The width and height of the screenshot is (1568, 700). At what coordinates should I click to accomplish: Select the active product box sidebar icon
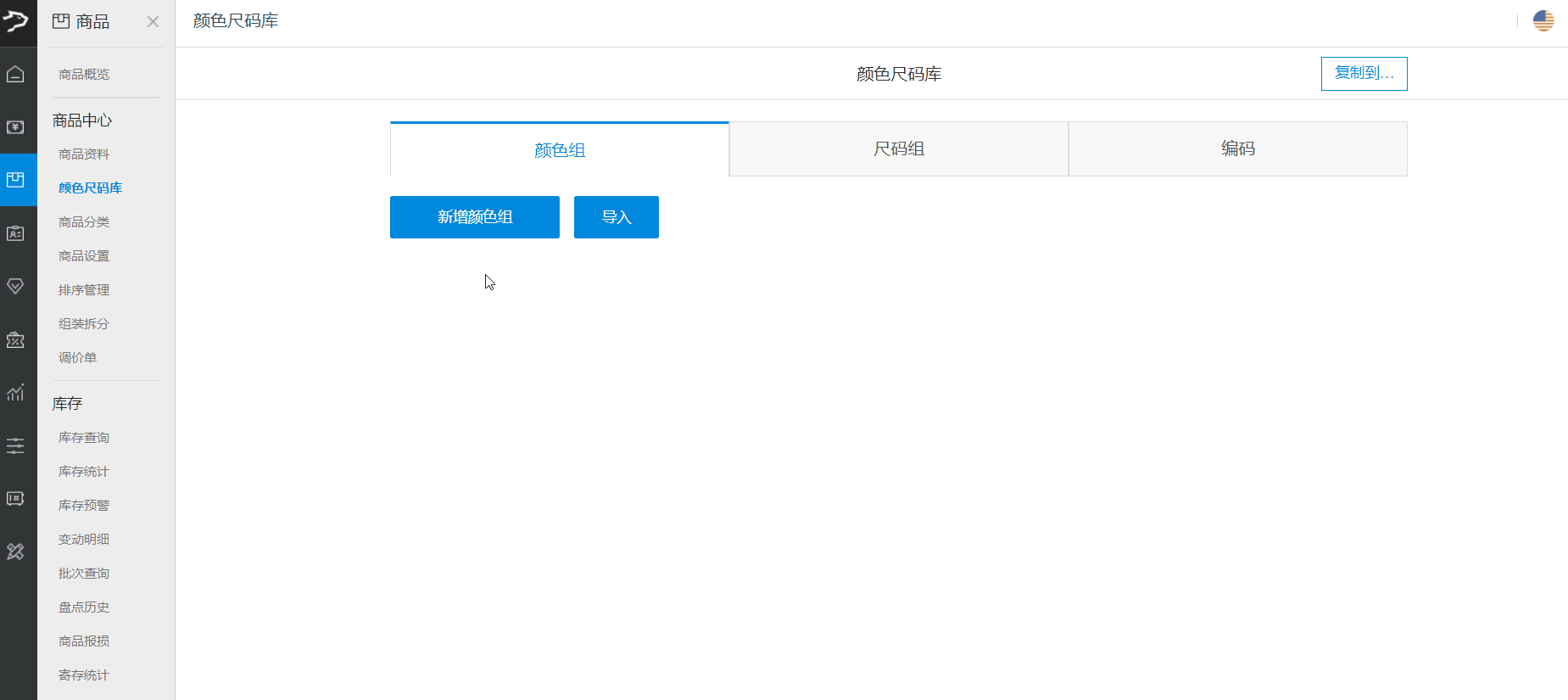click(15, 180)
